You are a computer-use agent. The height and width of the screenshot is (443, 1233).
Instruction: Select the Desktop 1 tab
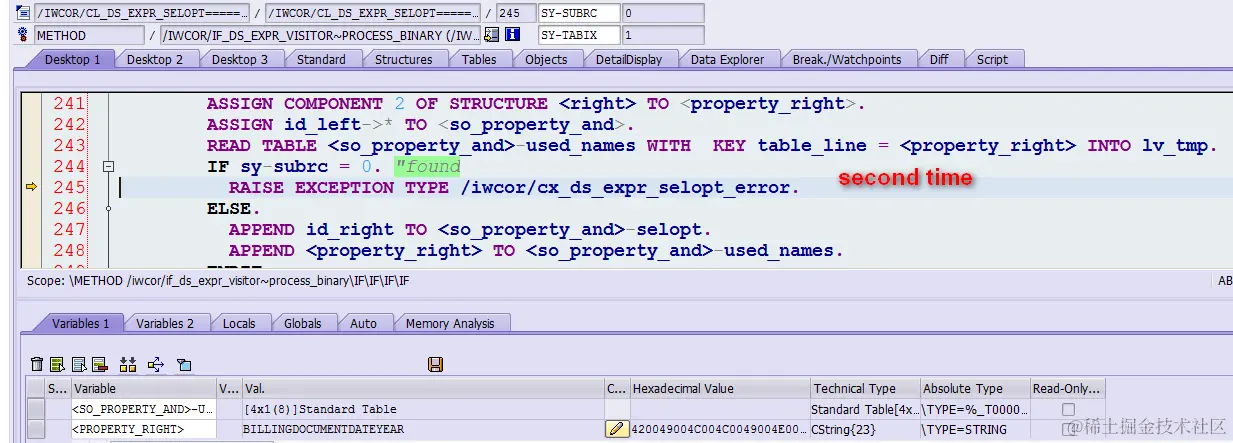[71, 59]
